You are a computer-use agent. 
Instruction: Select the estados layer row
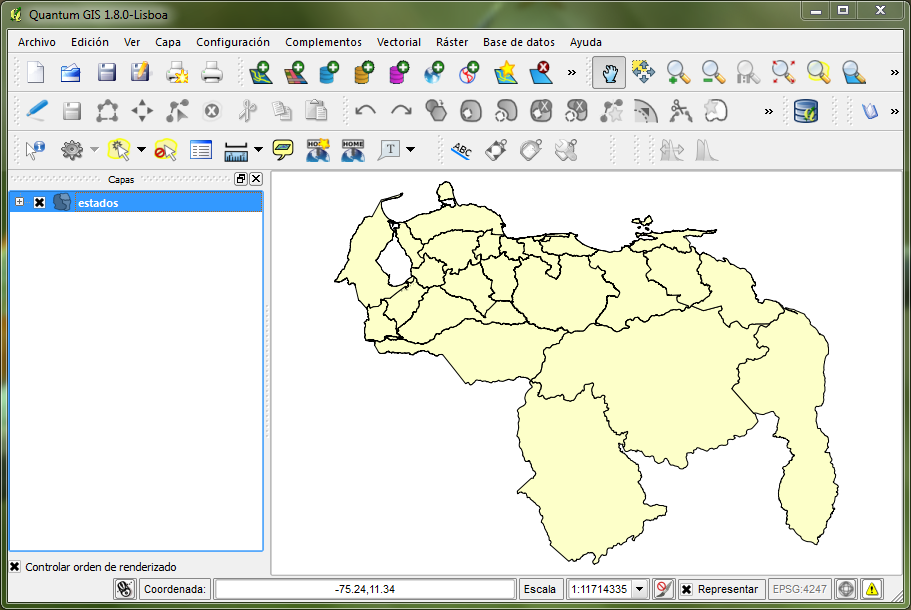click(x=137, y=202)
